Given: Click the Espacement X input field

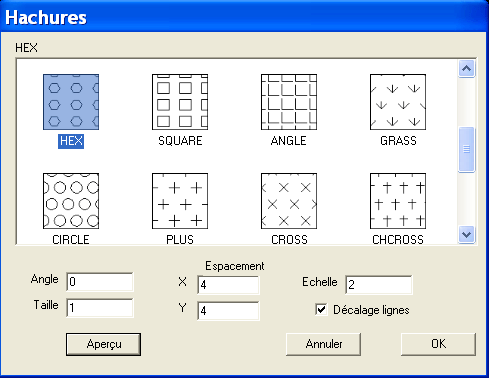Looking at the screenshot, I should [228, 285].
